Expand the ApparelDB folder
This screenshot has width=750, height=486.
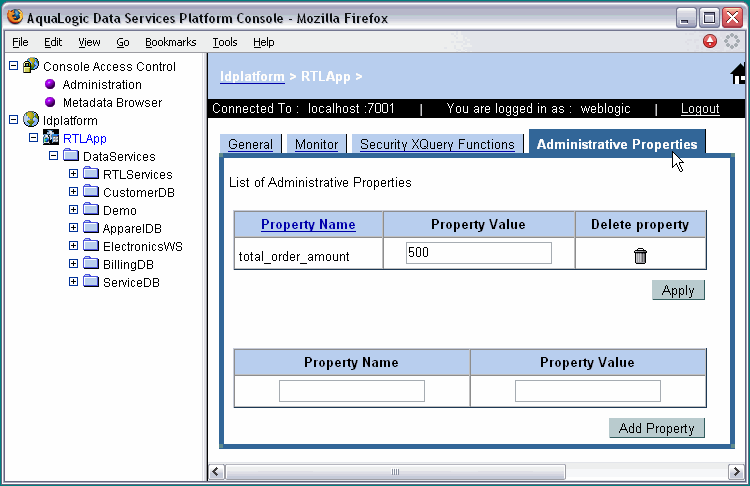click(73, 228)
